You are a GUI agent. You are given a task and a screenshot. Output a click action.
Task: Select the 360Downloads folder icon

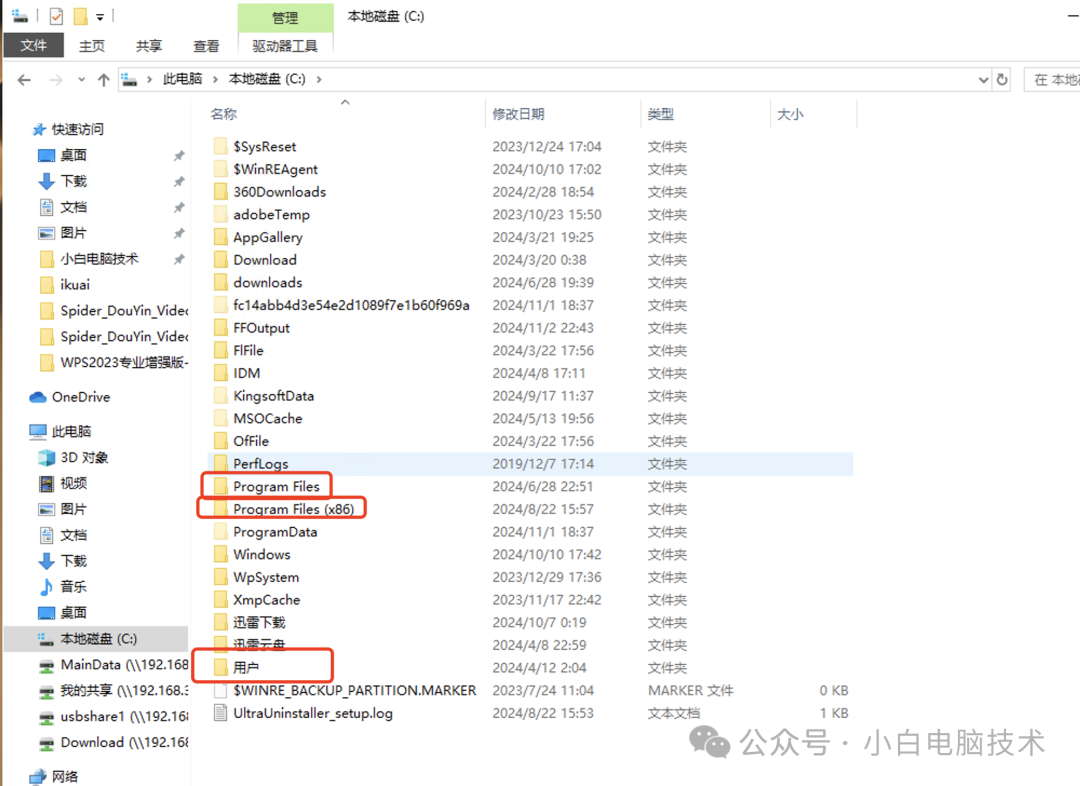click(220, 192)
